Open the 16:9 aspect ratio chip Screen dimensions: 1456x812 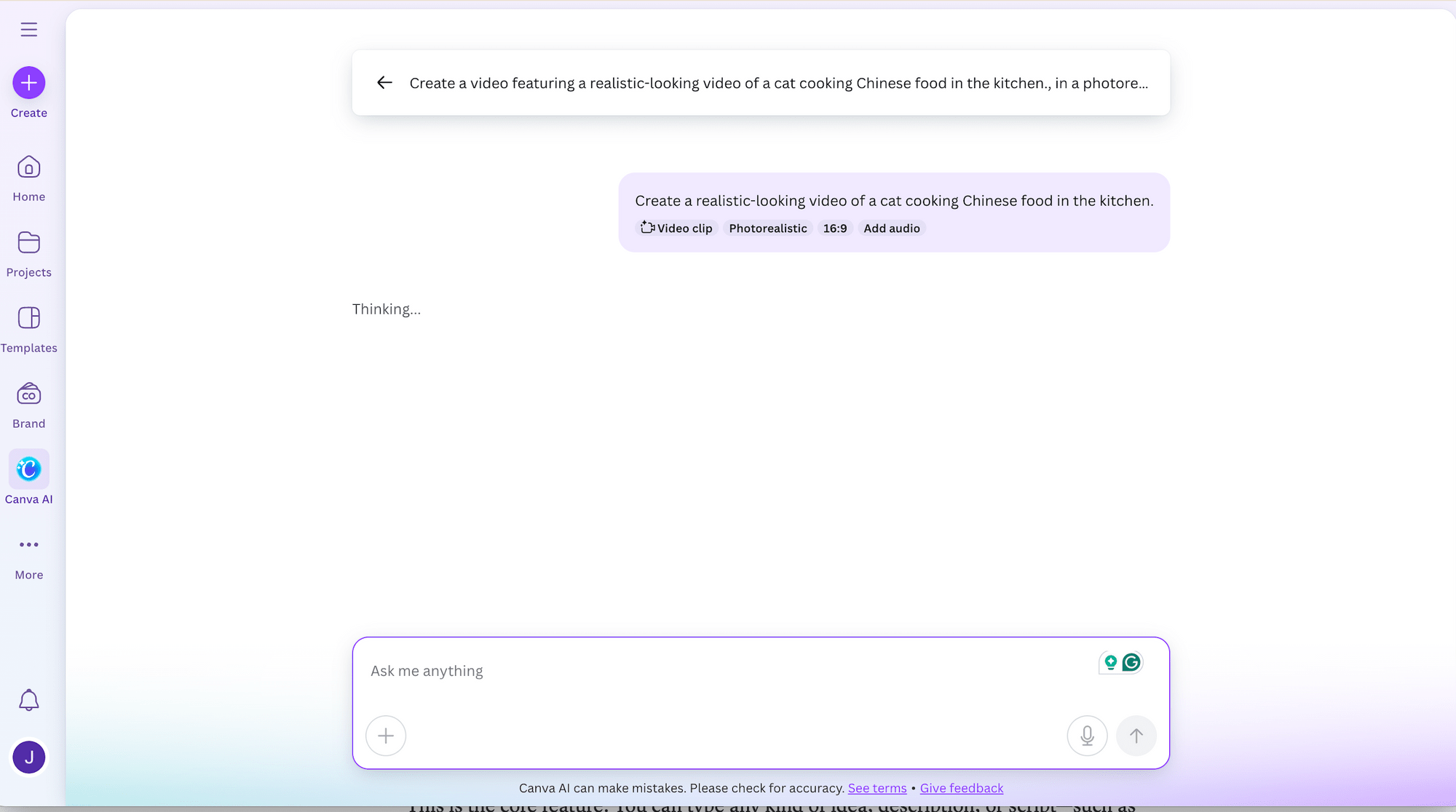click(835, 228)
